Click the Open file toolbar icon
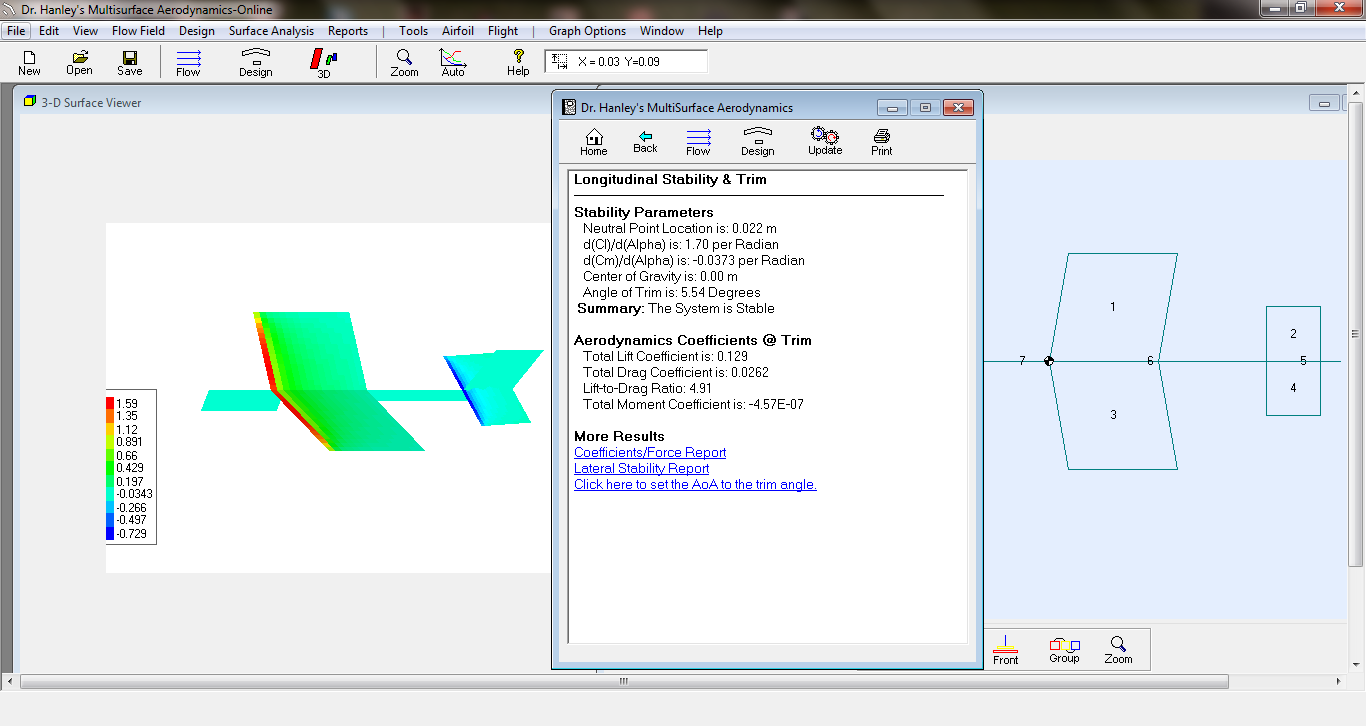 [79, 63]
